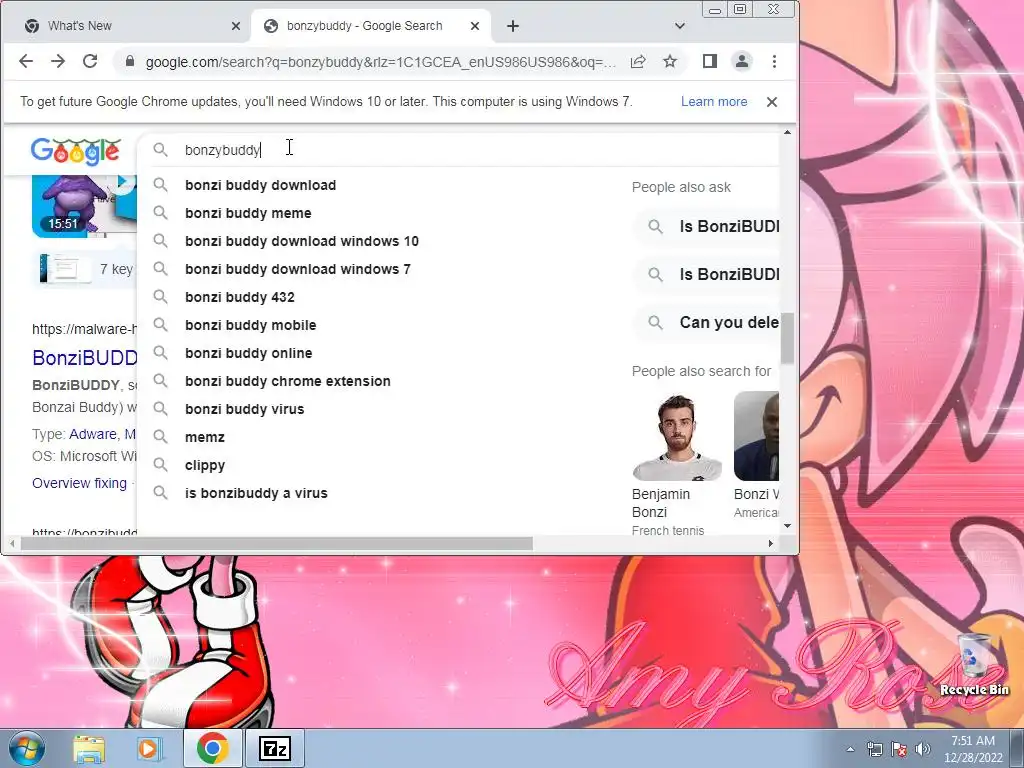
Task: Reload the current Google page
Action: (90, 61)
